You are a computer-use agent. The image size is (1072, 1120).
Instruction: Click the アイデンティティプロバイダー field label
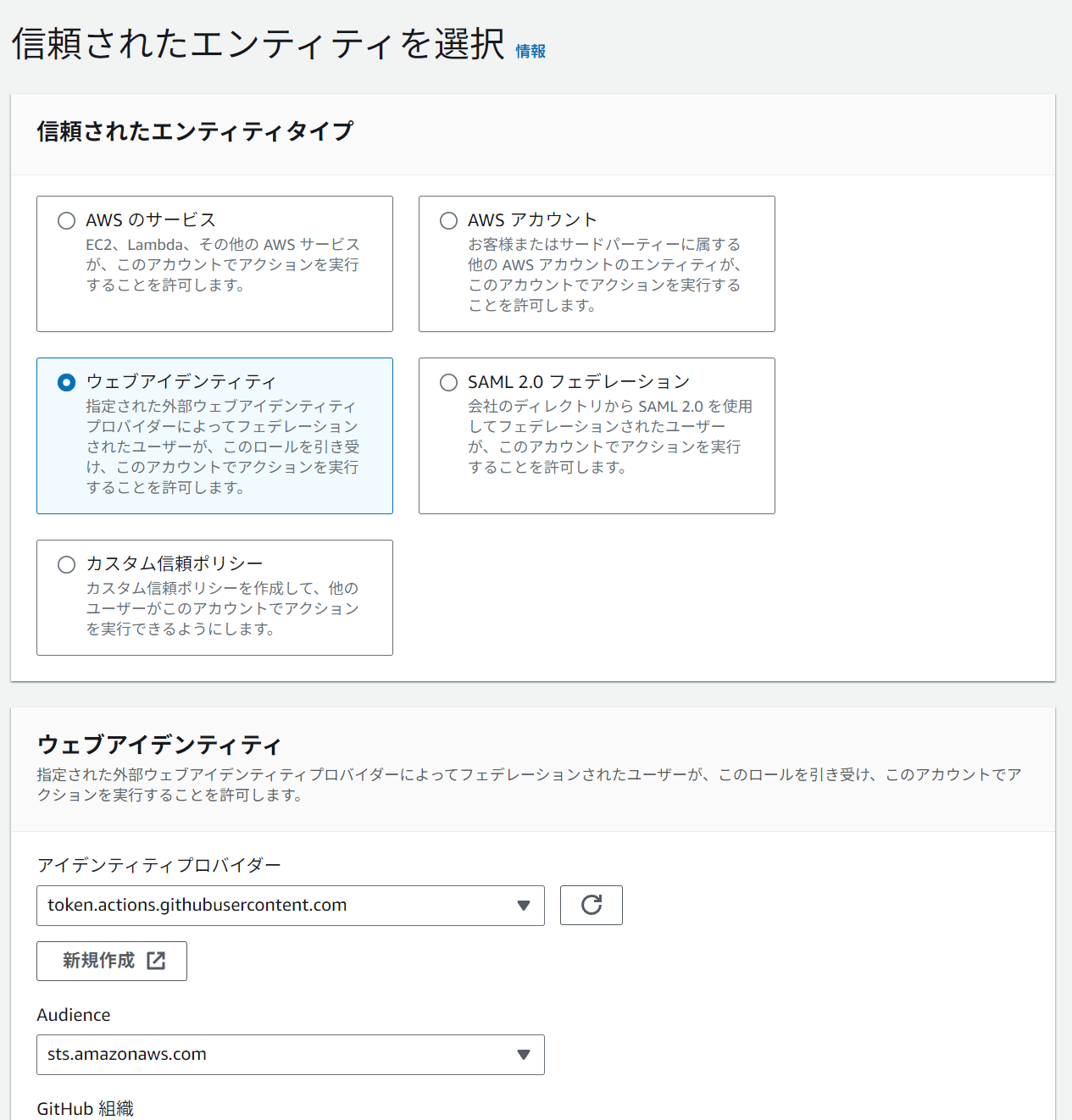pyautogui.click(x=159, y=866)
